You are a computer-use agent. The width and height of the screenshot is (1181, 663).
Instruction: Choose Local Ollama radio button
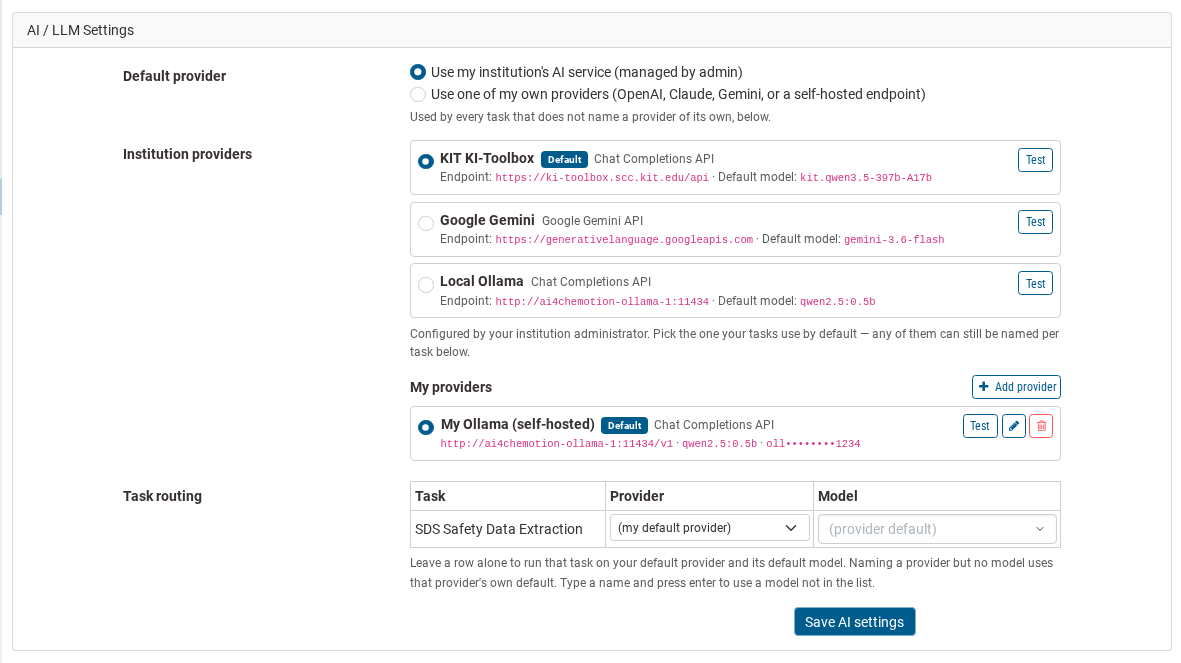[426, 285]
